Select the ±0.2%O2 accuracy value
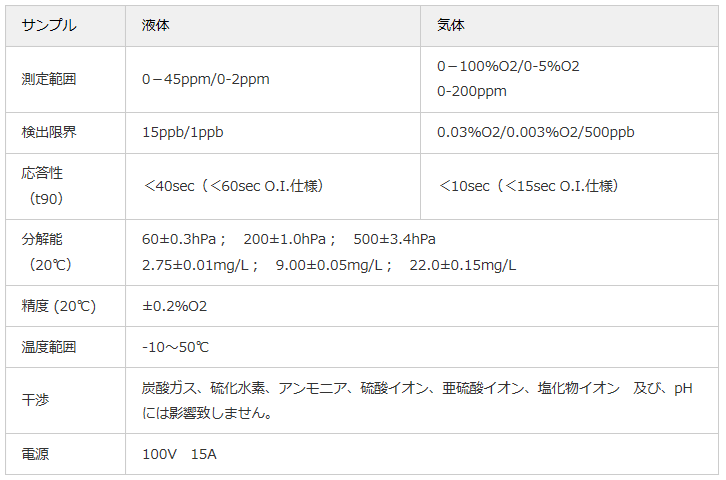This screenshot has height=480, width=726. click(175, 306)
